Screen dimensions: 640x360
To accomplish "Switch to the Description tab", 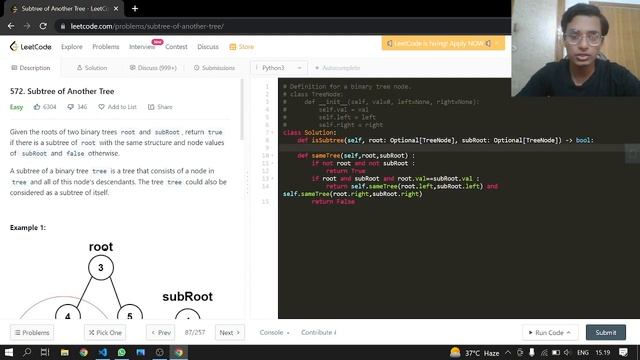I will click(x=31, y=68).
